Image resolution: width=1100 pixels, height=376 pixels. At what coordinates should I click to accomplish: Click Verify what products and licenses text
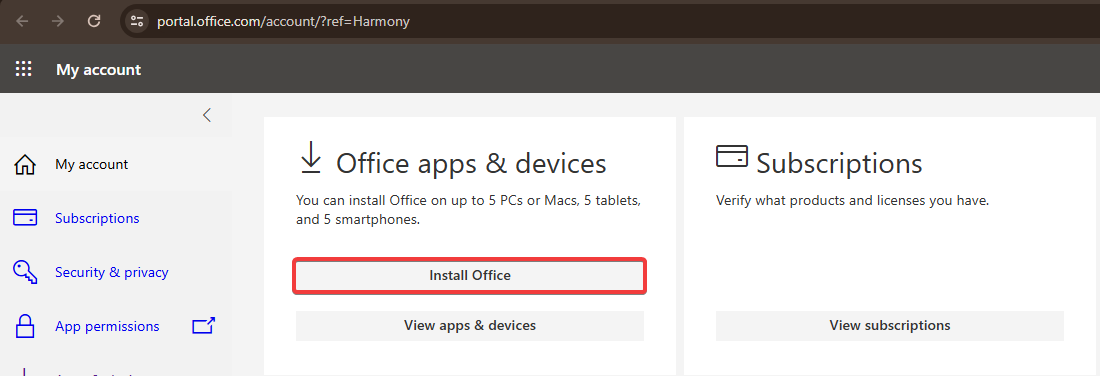pyautogui.click(x=852, y=201)
